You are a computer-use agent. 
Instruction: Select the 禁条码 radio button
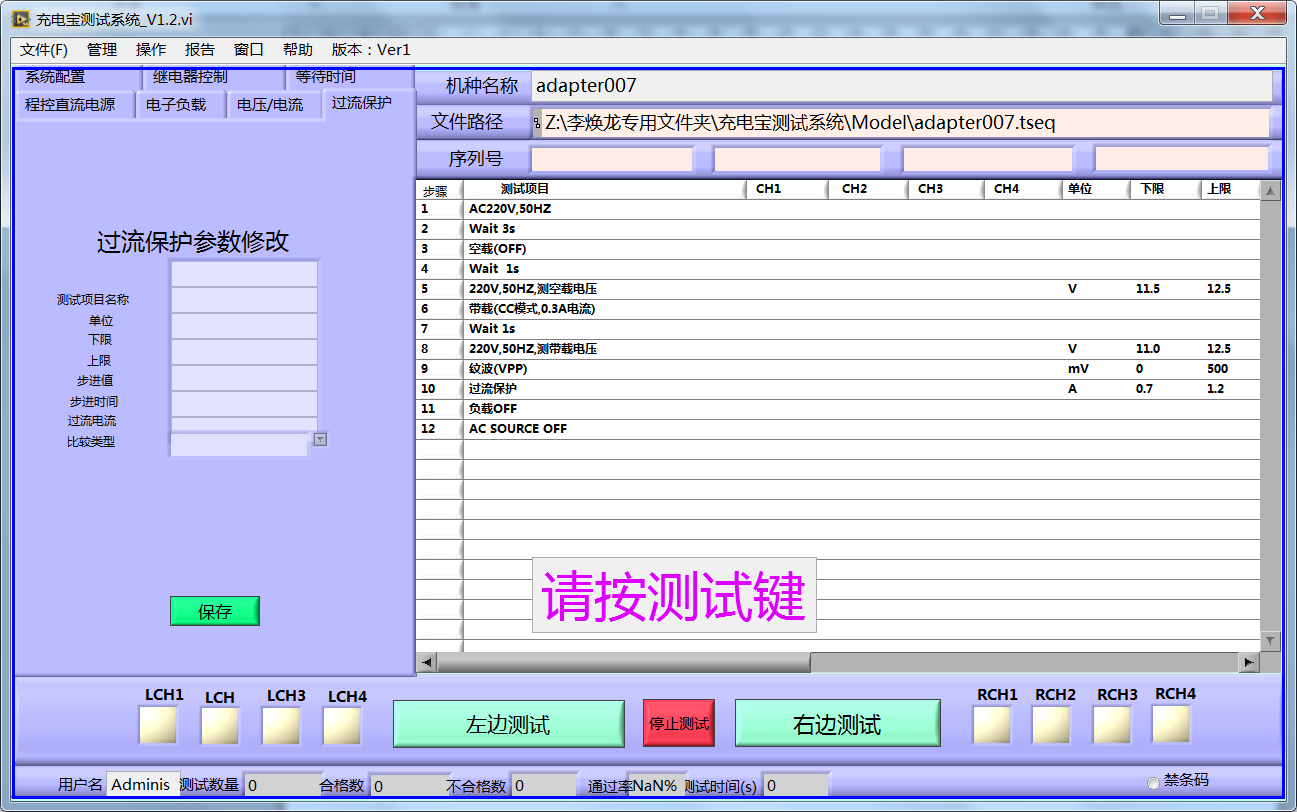click(1154, 782)
